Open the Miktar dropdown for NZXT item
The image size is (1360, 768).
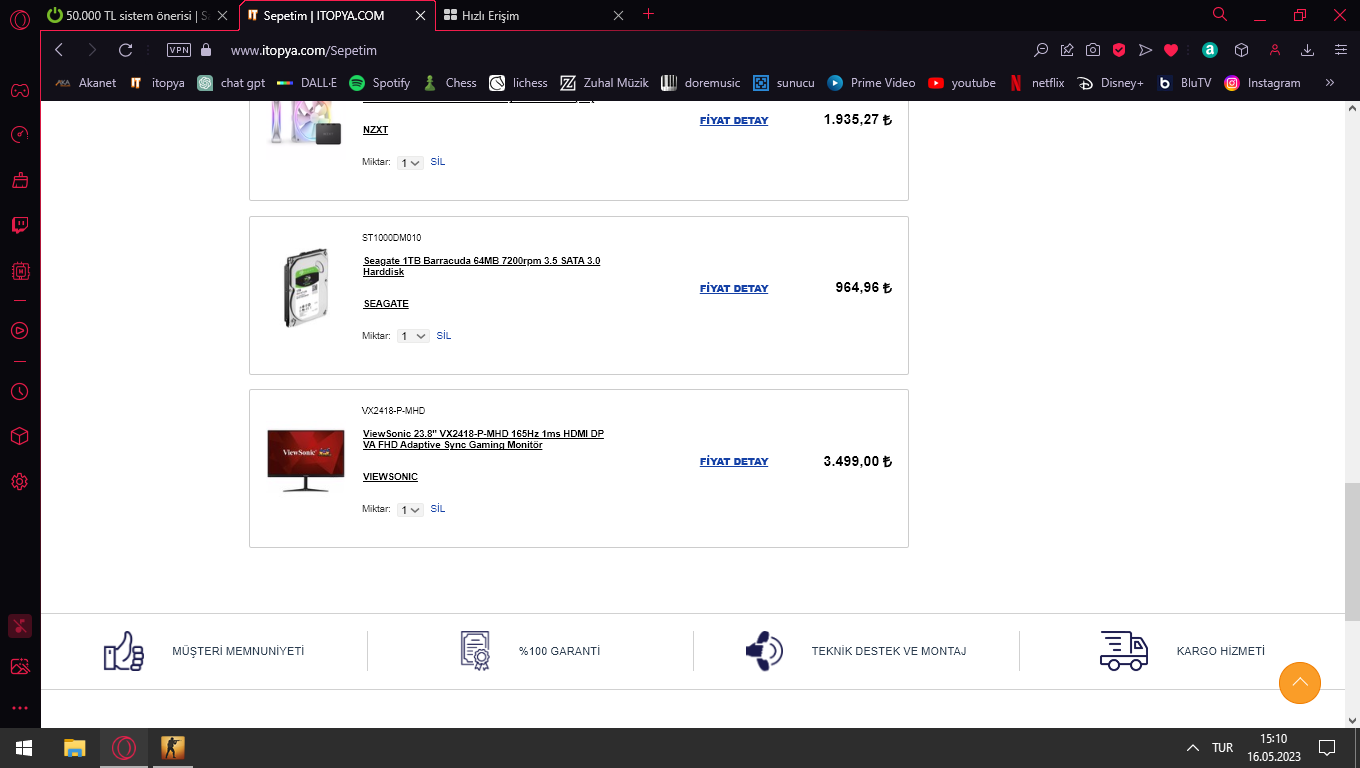pyautogui.click(x=410, y=162)
